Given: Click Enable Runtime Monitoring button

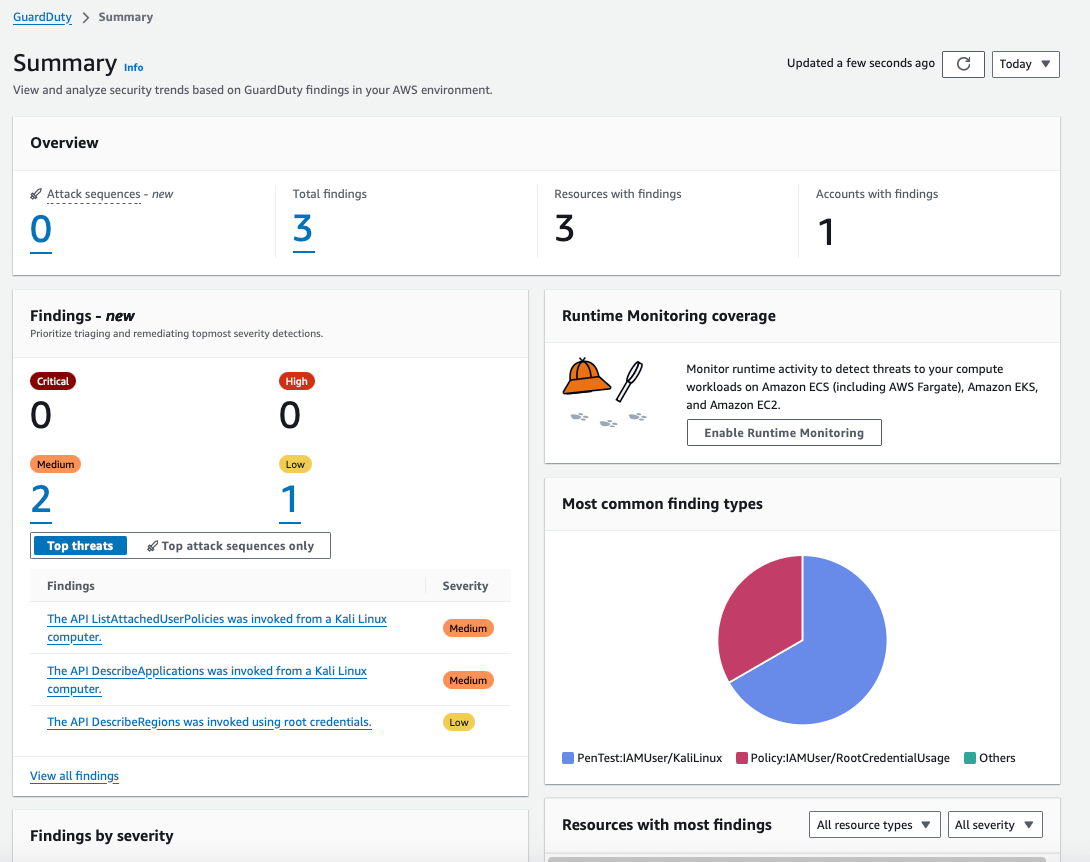Looking at the screenshot, I should tap(784, 432).
